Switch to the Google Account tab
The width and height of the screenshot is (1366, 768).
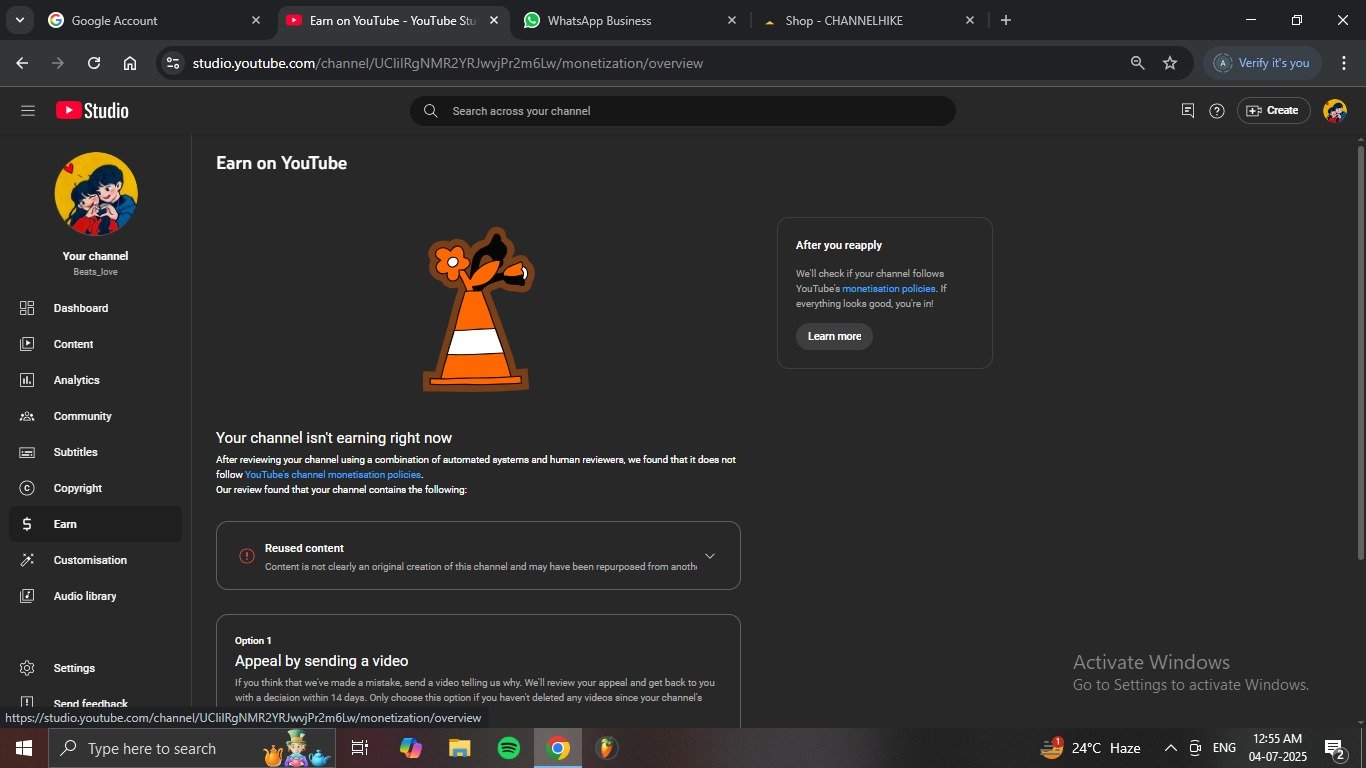(x=154, y=20)
